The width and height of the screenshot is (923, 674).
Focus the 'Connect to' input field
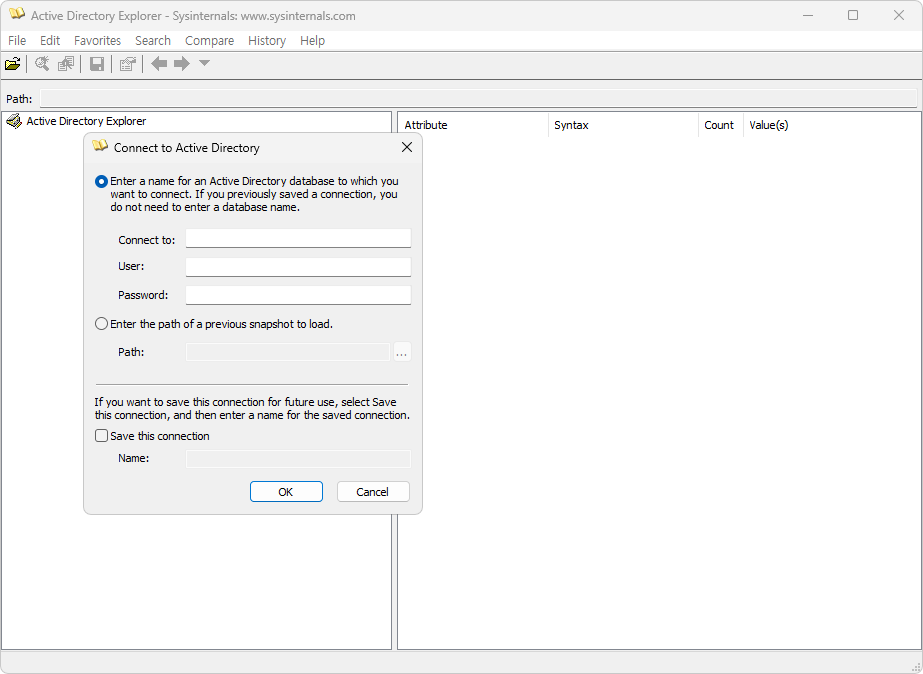point(298,238)
